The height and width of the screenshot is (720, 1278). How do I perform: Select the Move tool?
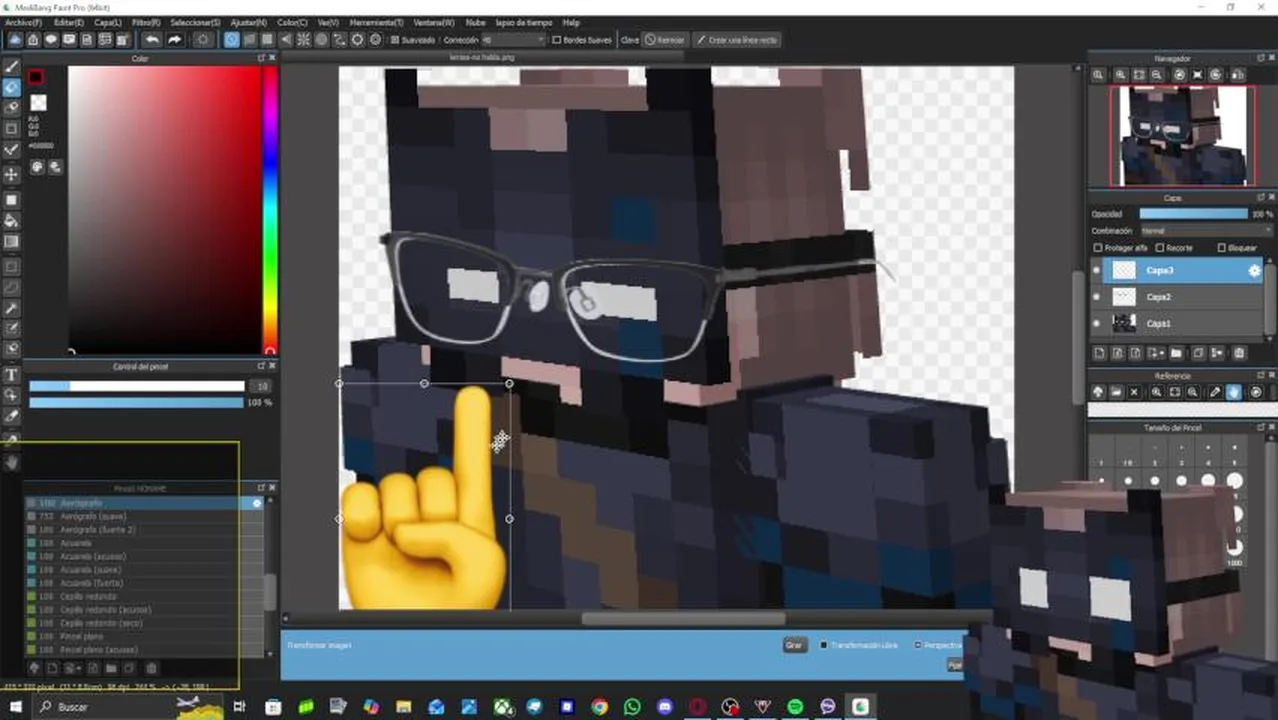12,174
